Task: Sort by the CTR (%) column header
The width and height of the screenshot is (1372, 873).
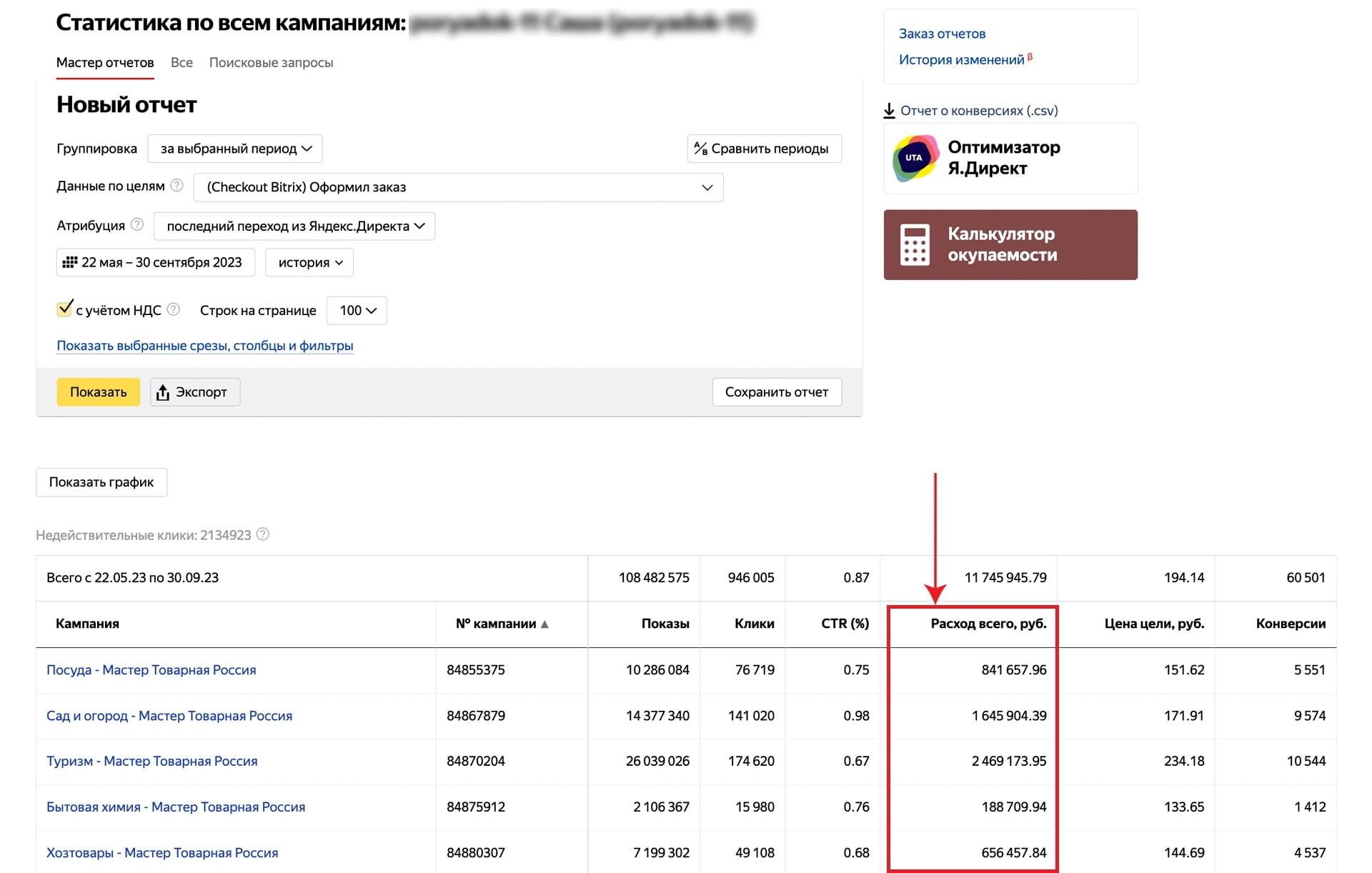Action: click(845, 624)
